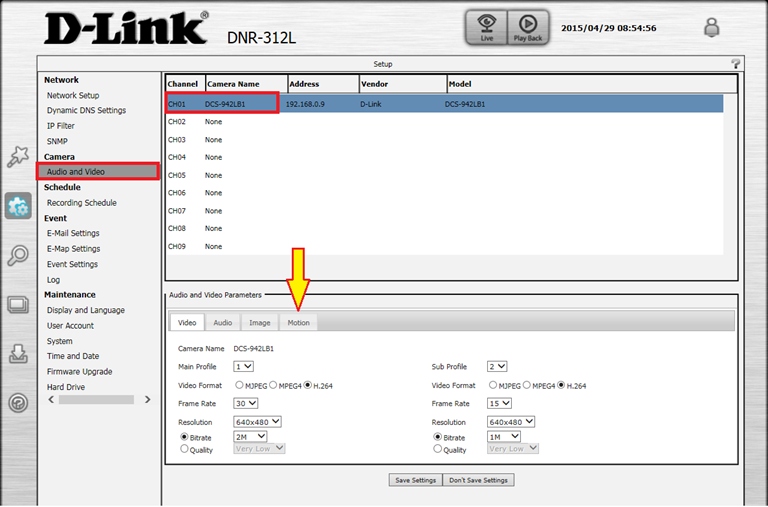Open the Sub Profile number dropdown
The width and height of the screenshot is (768, 507).
click(x=497, y=367)
